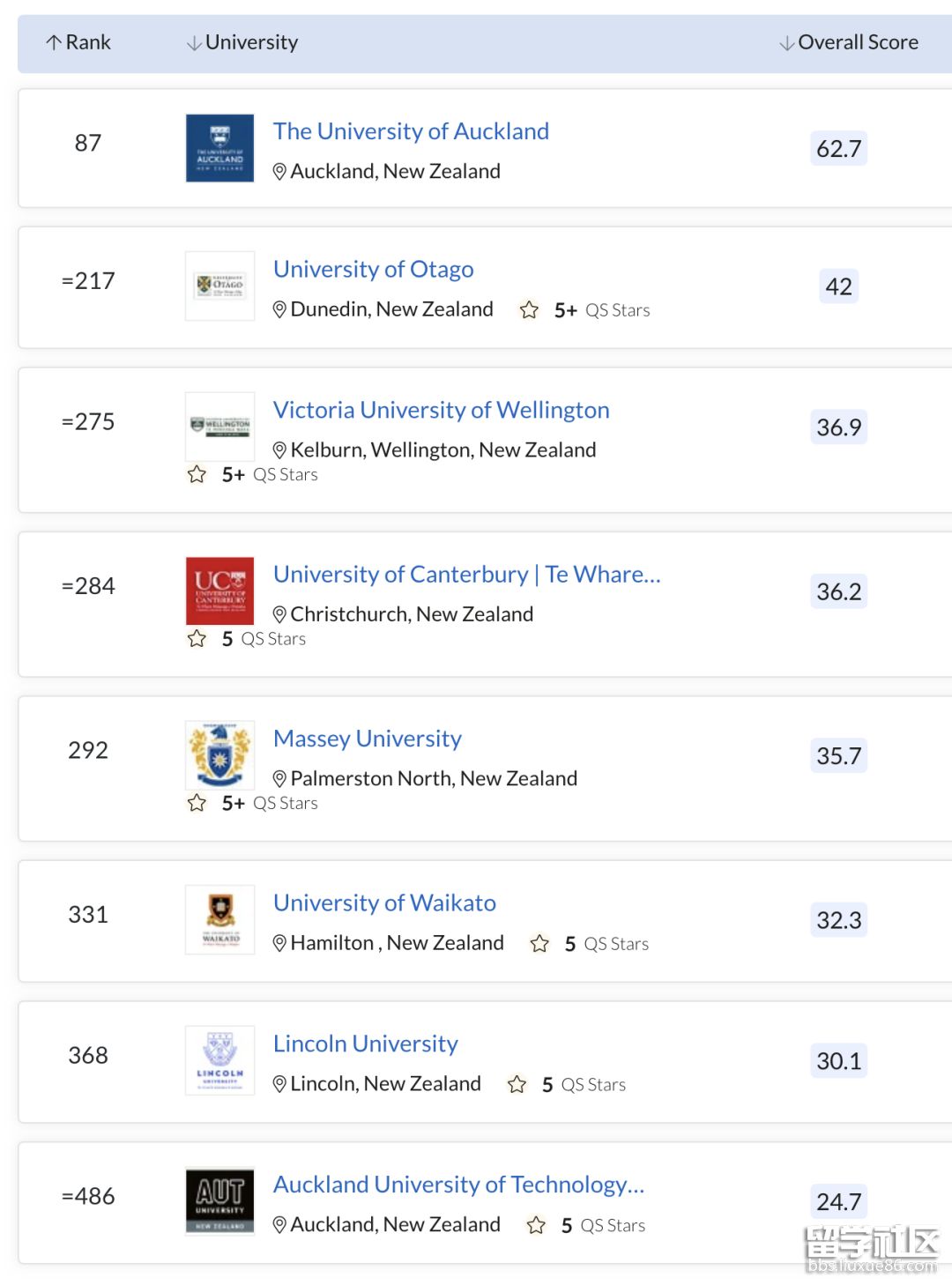Click the Victoria University of Wellington logo
The width and height of the screenshot is (952, 1285).
pos(219,427)
